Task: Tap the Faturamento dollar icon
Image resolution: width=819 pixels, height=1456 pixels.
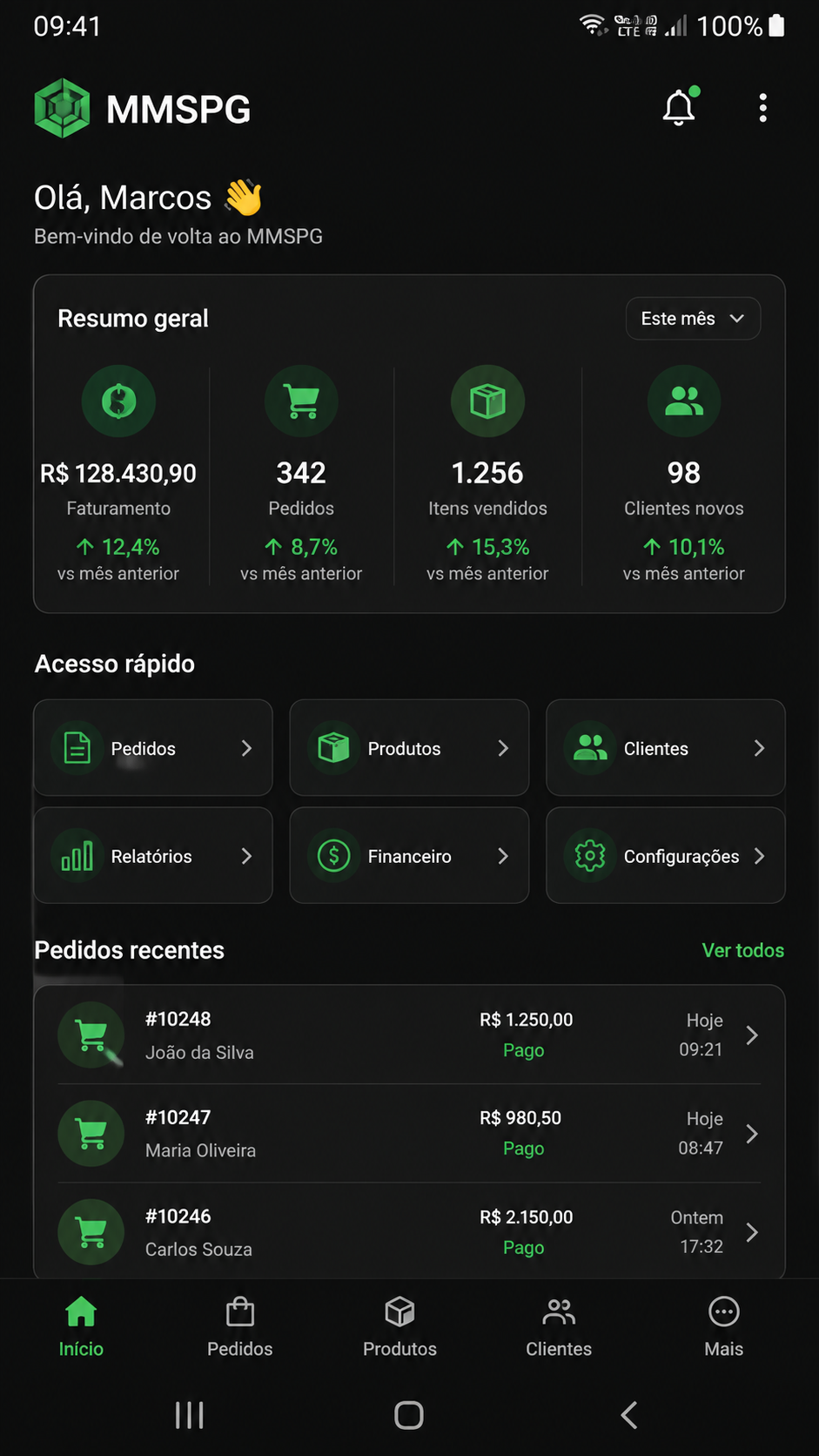Action: click(118, 401)
